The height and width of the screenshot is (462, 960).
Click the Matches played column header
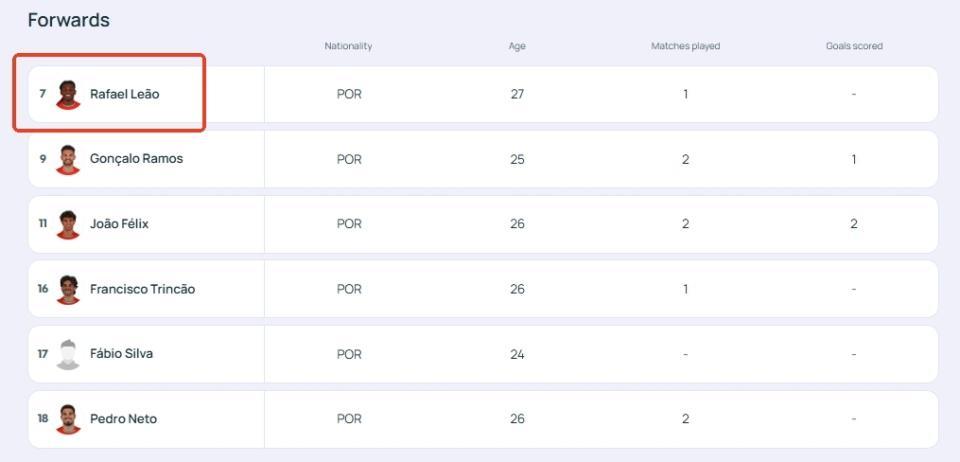click(685, 46)
